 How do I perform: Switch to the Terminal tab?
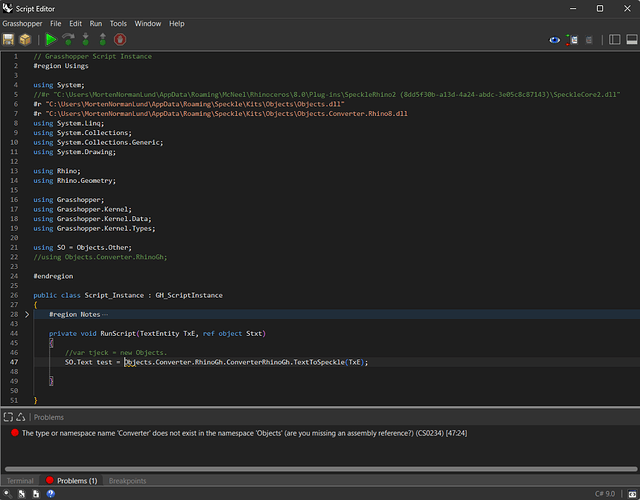pos(20,481)
